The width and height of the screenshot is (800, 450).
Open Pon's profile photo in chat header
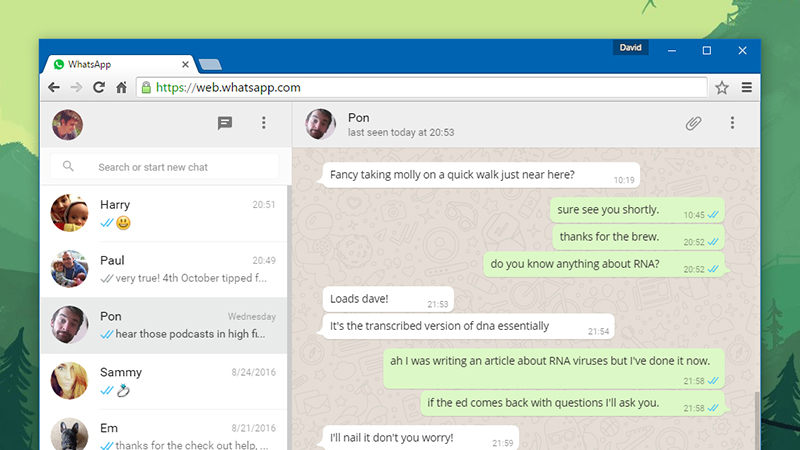pos(320,124)
